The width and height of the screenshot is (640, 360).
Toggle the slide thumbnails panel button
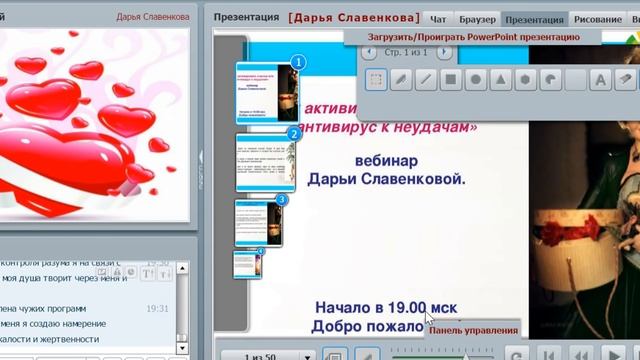coord(335,355)
